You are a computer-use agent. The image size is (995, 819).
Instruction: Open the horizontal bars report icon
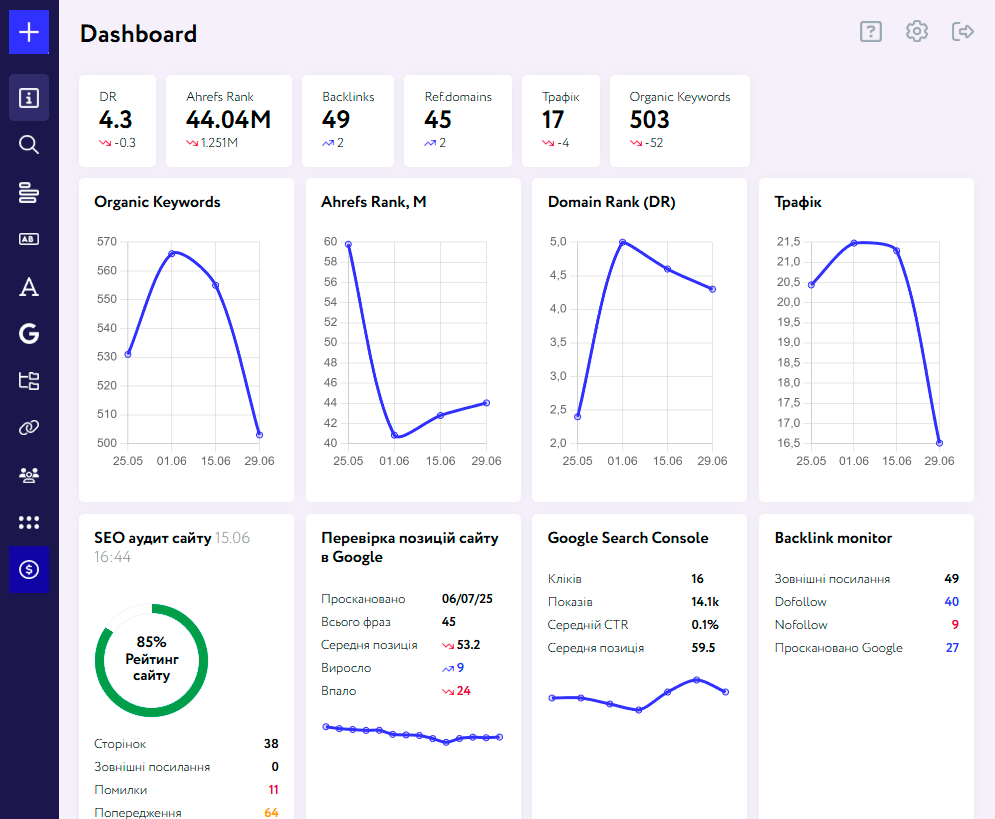coord(29,192)
